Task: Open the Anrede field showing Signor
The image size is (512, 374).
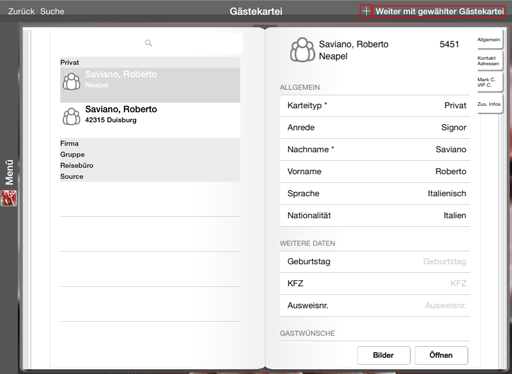Action: coord(375,128)
